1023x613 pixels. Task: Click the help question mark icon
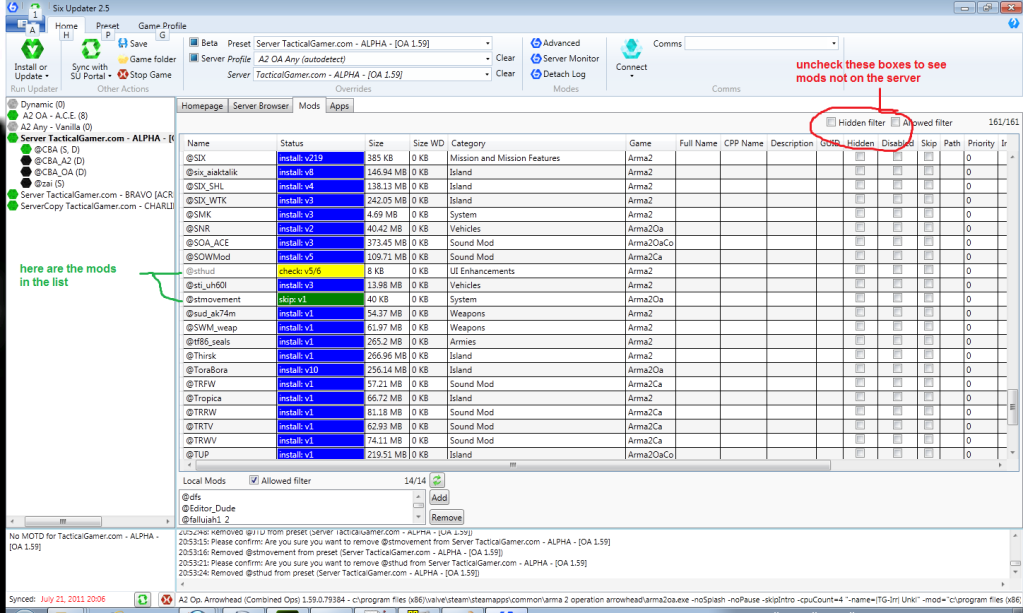tap(1013, 23)
